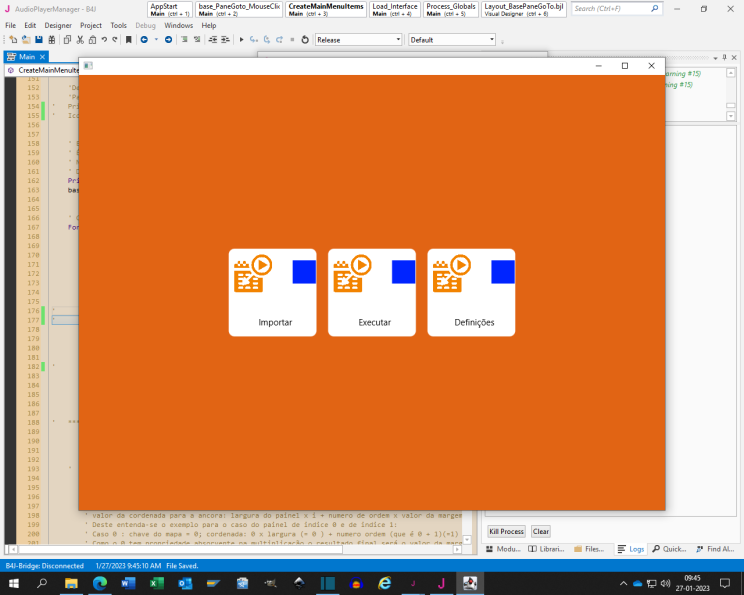Open the Tools menu

coord(119,26)
